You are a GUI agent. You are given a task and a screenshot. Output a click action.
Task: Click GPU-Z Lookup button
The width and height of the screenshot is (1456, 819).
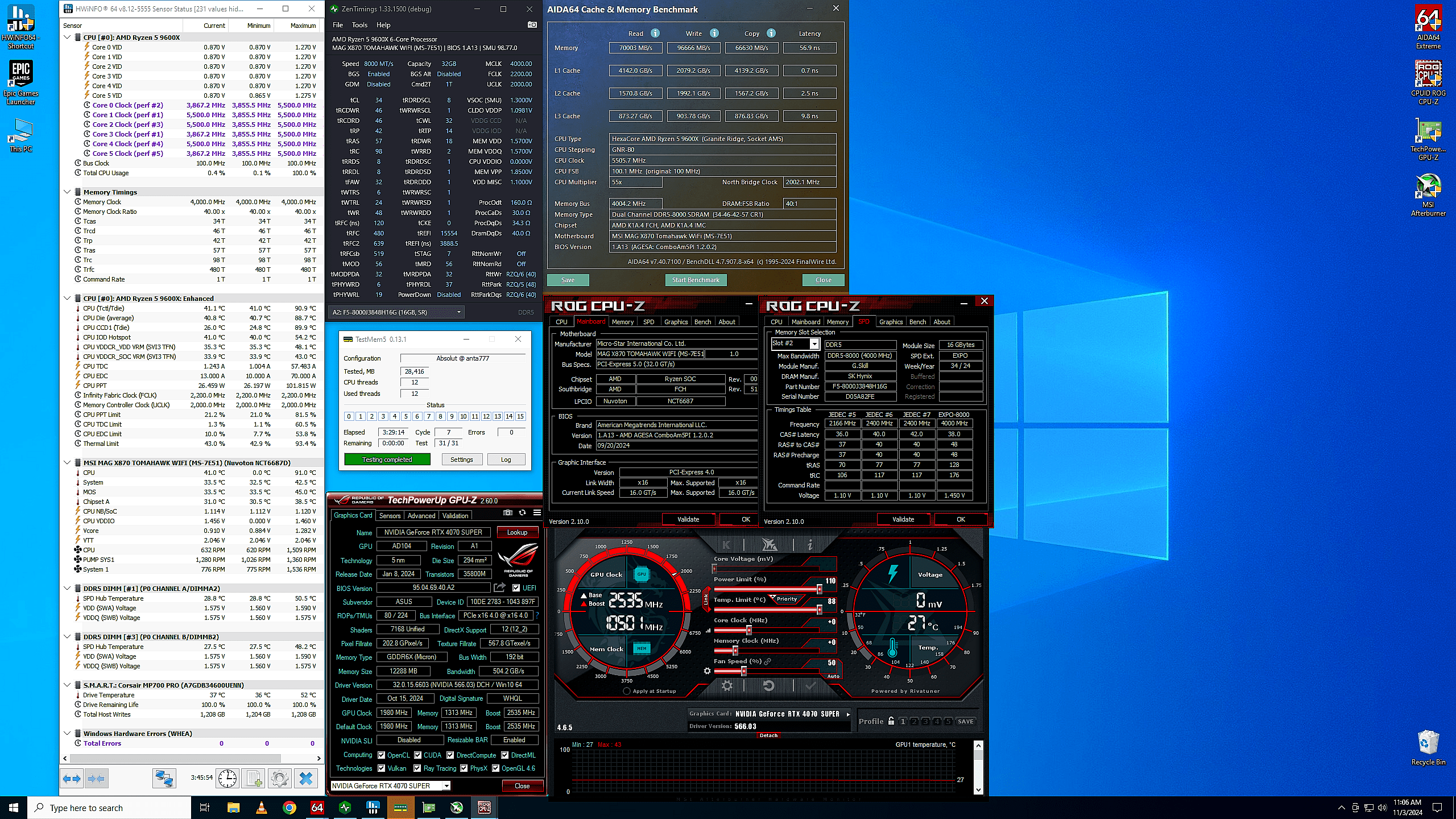tap(517, 532)
